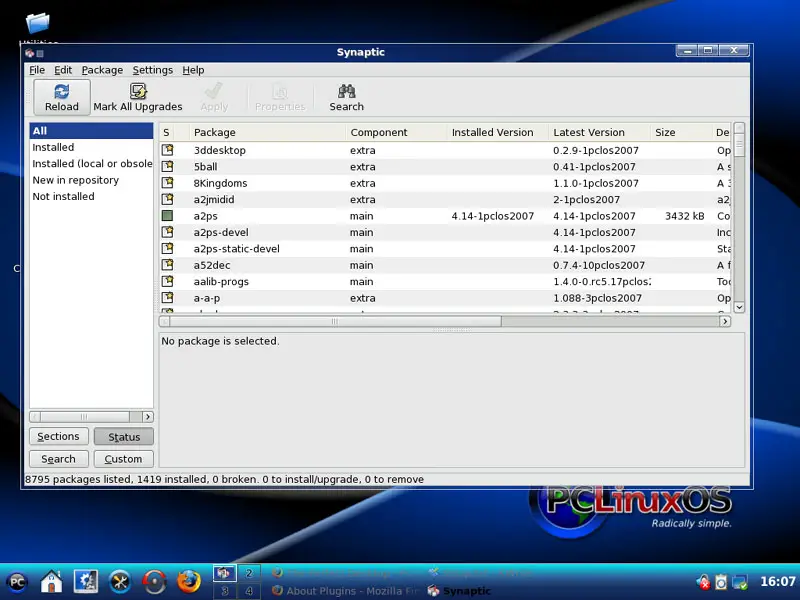This screenshot has width=800, height=600.
Task: Sort by the Component column header
Action: point(396,132)
